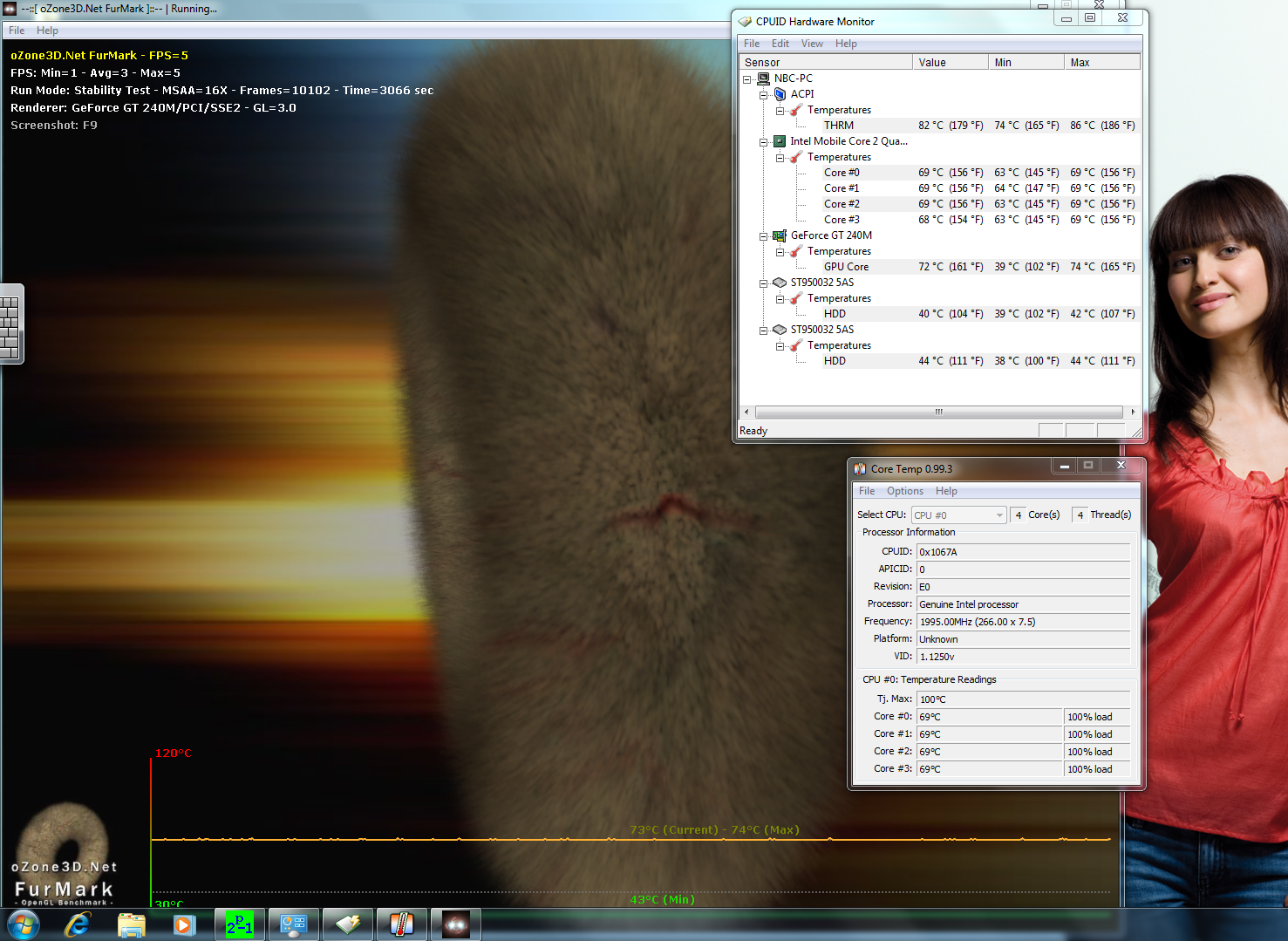Click the CPUID value 0x1067A in Core Temp
Viewport: 1288px width, 941px height.
[1024, 552]
